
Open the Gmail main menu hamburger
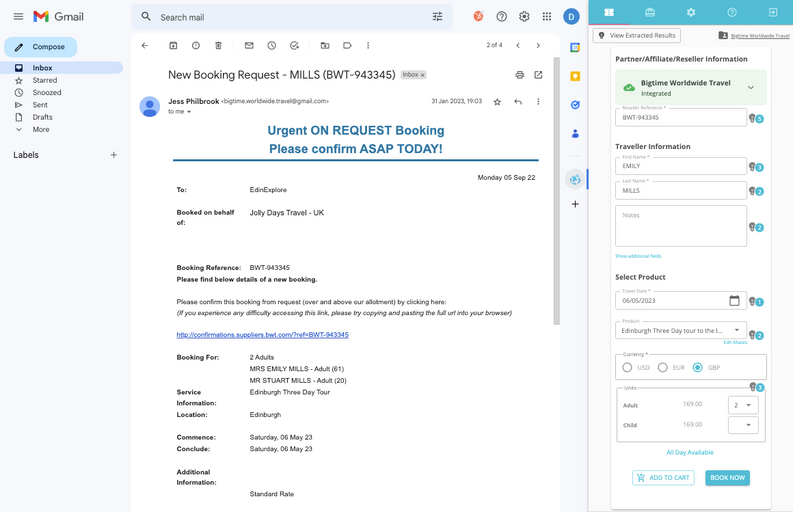pyautogui.click(x=18, y=17)
